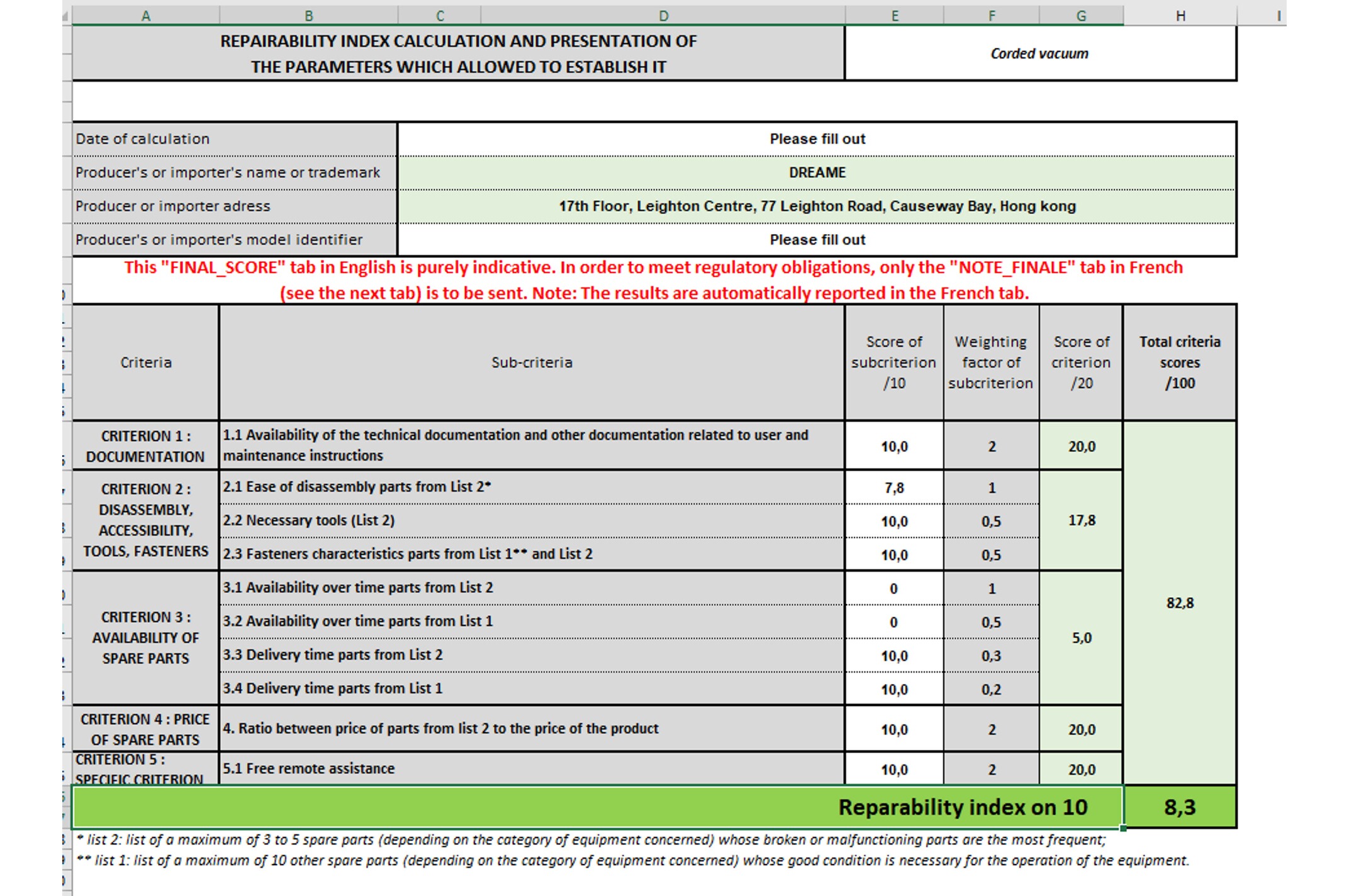The width and height of the screenshot is (1349, 896).
Task: Select column A header
Action: (x=145, y=16)
